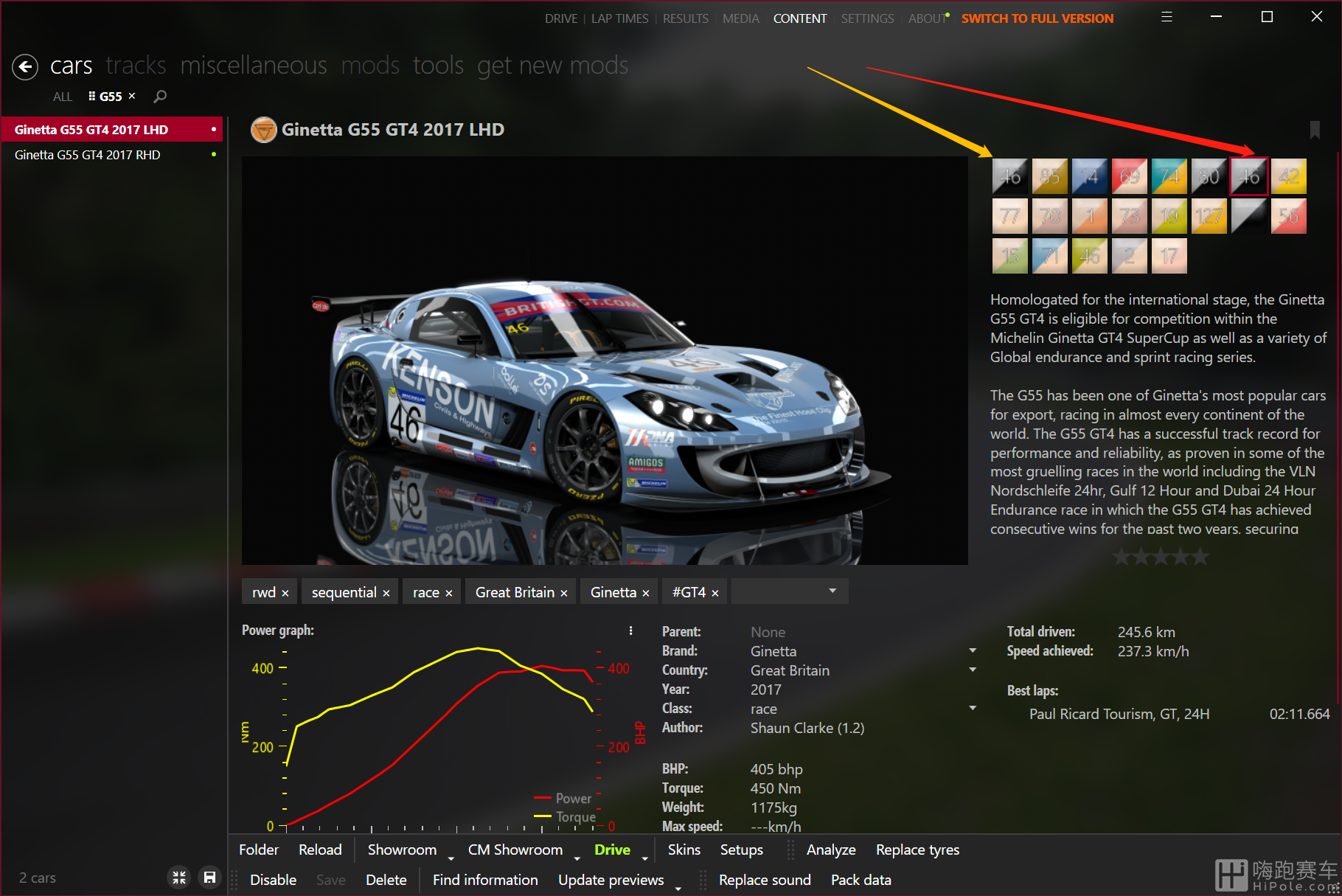Select the unnumbered grey-black skin icon
This screenshot has height=896, width=1342.
click(1249, 216)
